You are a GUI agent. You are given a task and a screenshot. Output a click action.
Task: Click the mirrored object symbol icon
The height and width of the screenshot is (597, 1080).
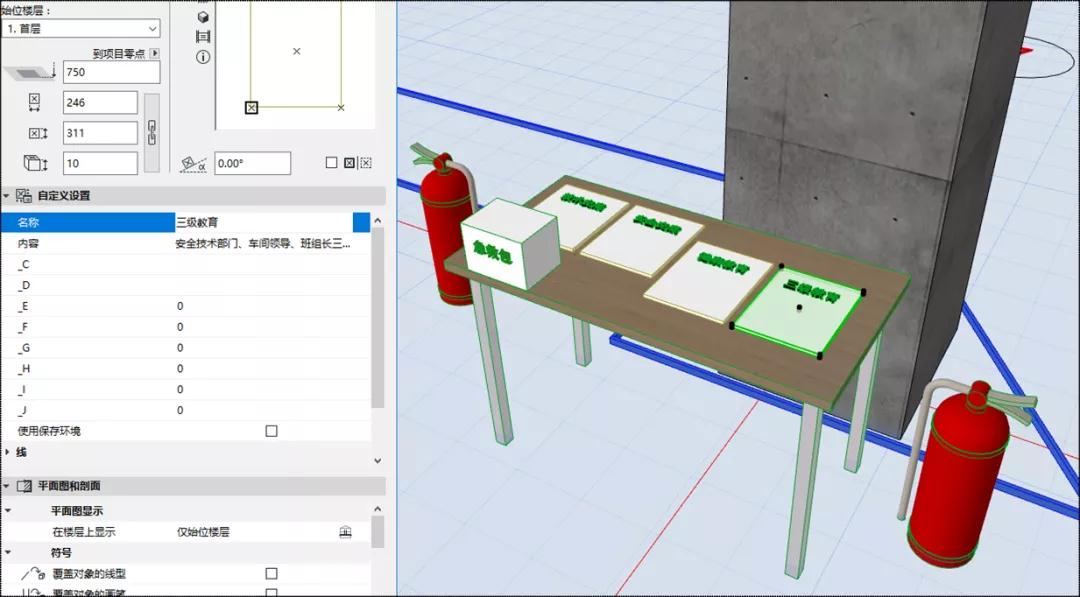tap(349, 163)
